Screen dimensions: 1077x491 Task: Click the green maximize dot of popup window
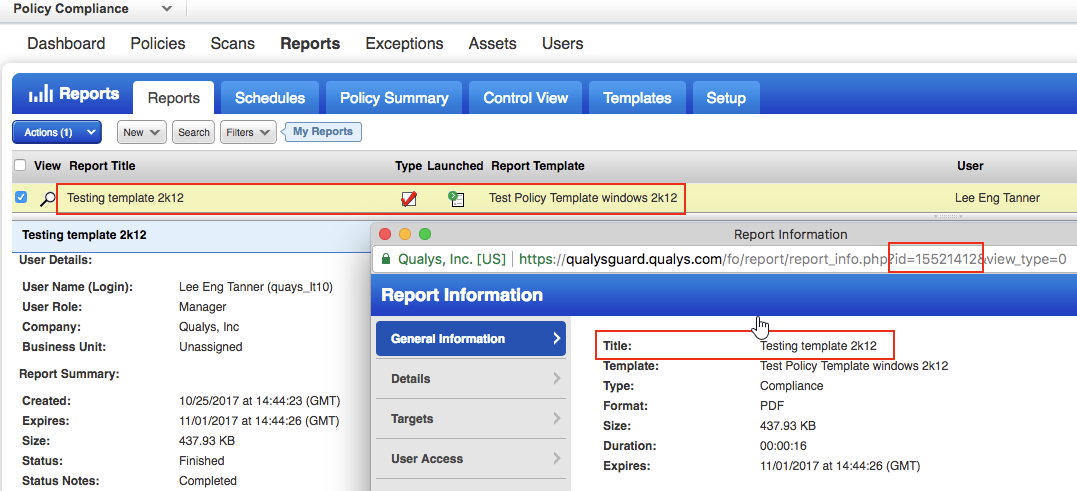pyautogui.click(x=424, y=234)
